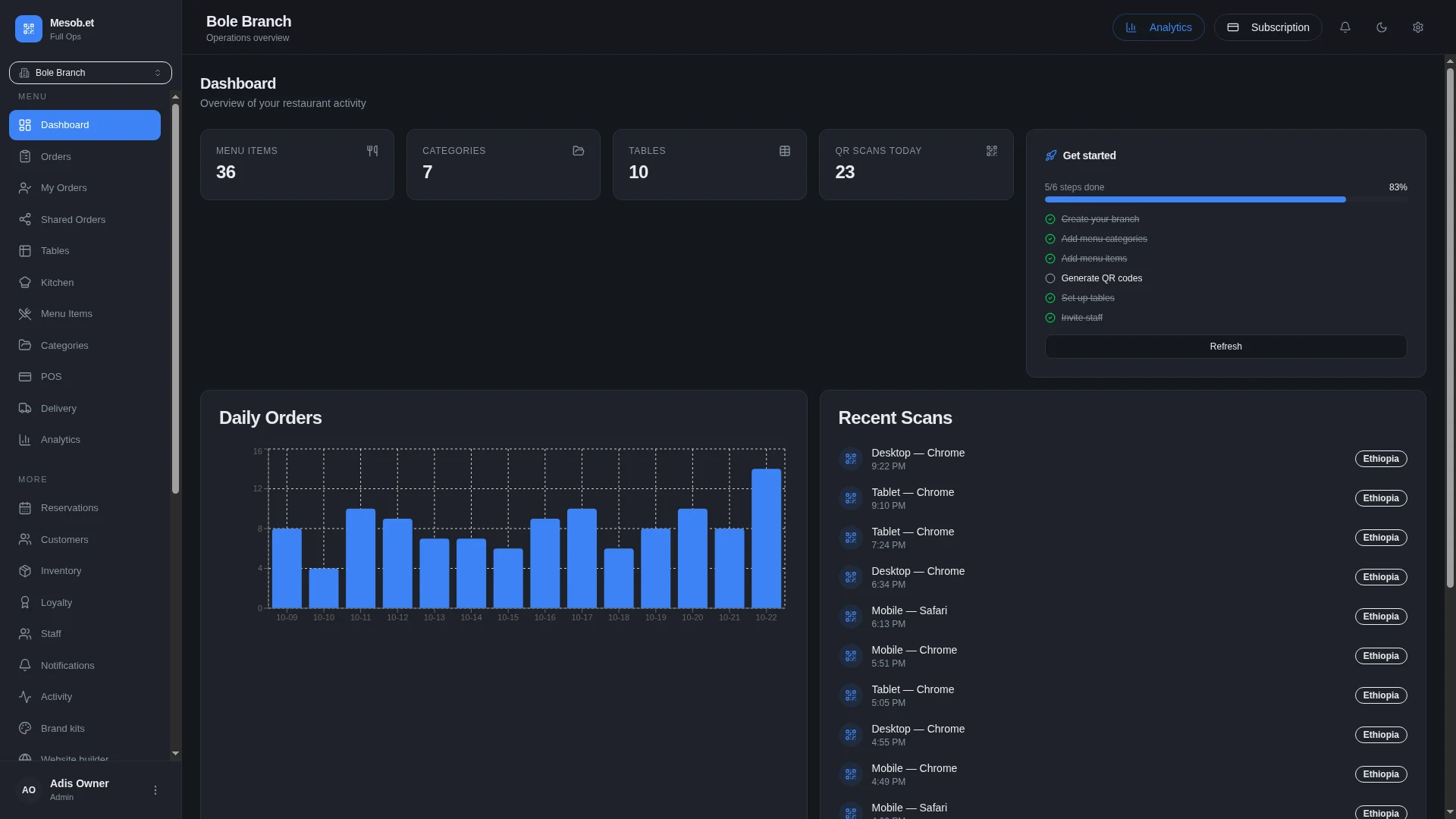The image size is (1456, 819).
Task: Open POS in sidebar
Action: pos(85,377)
